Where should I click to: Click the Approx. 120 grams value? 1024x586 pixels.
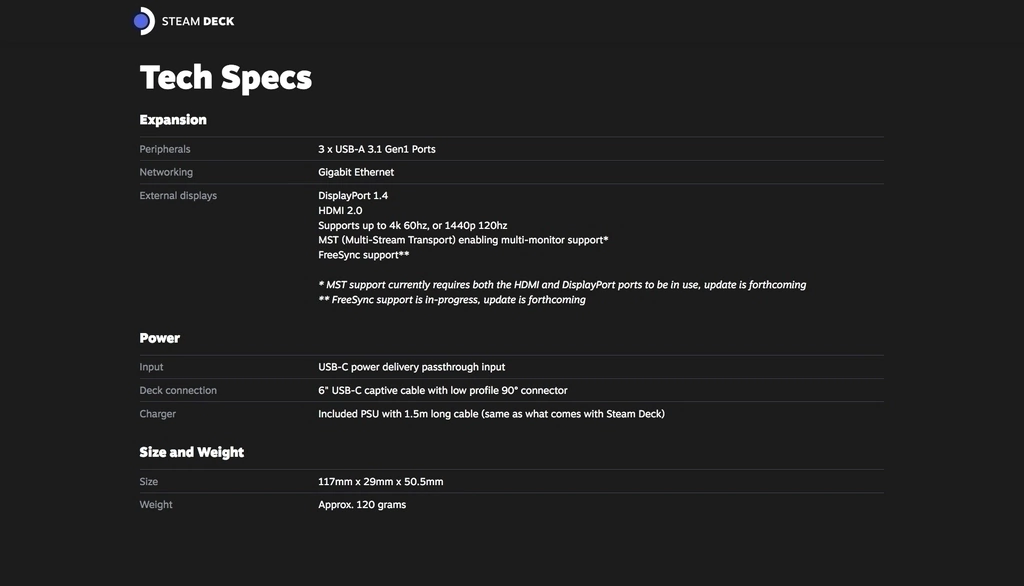[362, 504]
